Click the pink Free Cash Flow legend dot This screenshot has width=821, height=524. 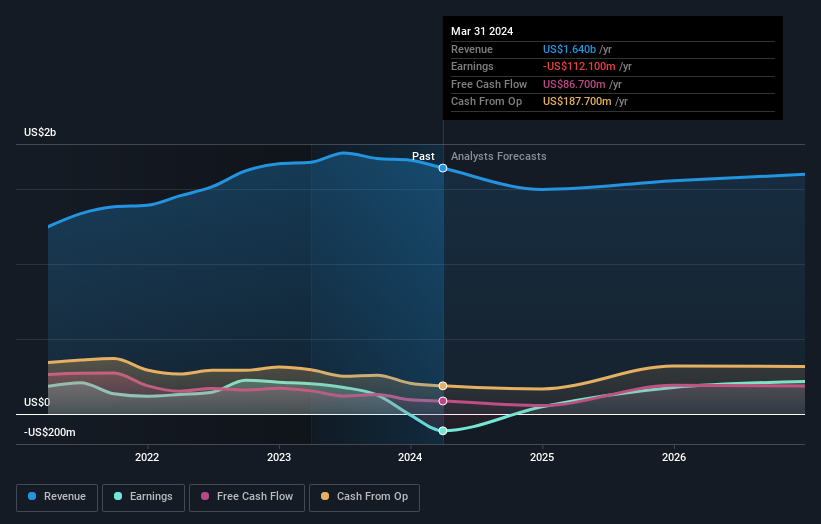[205, 496]
